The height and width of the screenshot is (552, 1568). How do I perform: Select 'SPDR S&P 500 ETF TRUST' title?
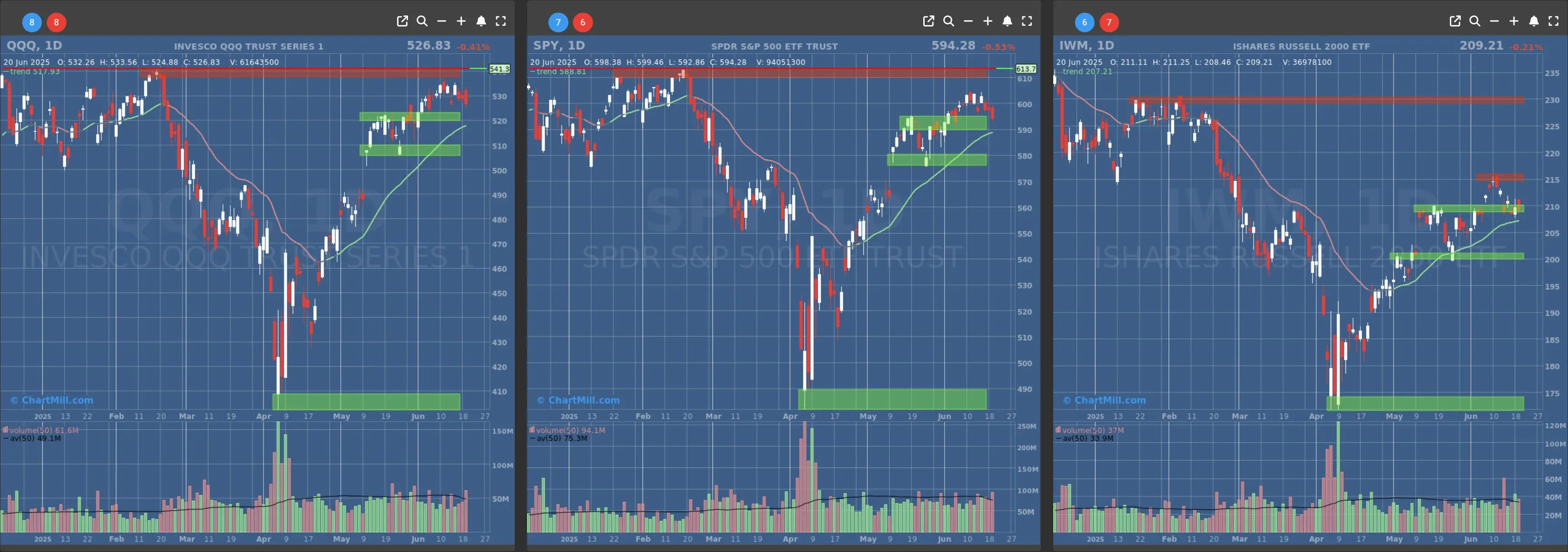774,46
